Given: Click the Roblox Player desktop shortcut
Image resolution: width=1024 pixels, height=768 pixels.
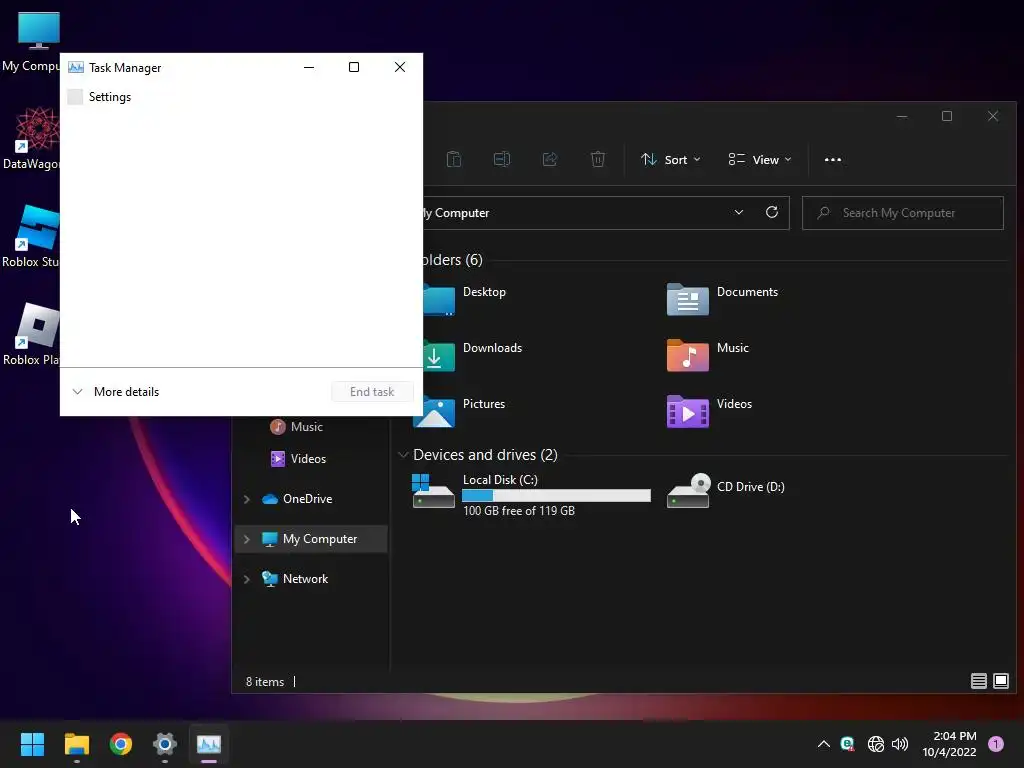Looking at the screenshot, I should (31, 334).
